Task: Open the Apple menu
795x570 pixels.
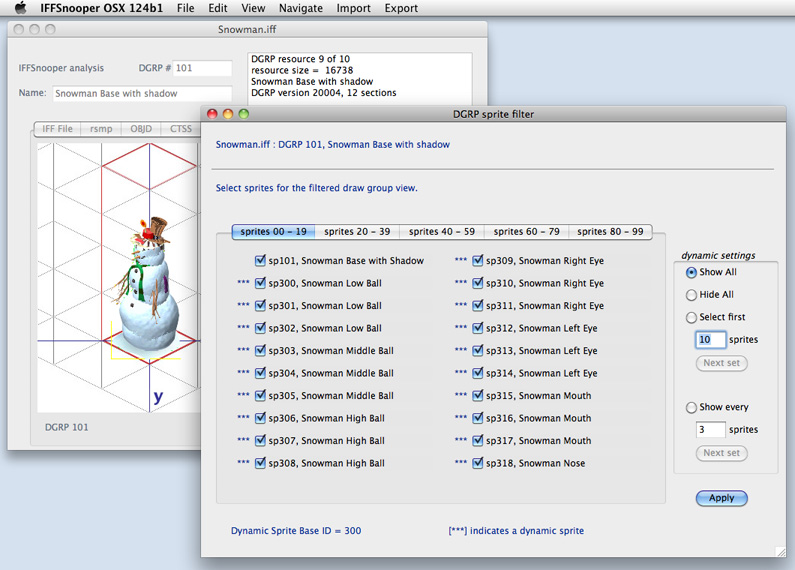Action: click(20, 8)
